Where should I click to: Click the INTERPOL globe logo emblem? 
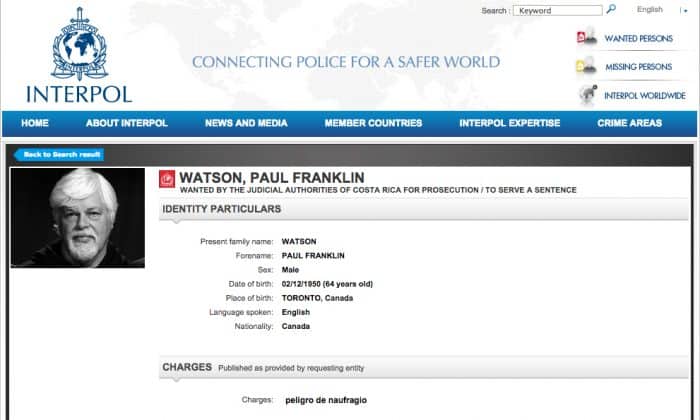pos(79,44)
